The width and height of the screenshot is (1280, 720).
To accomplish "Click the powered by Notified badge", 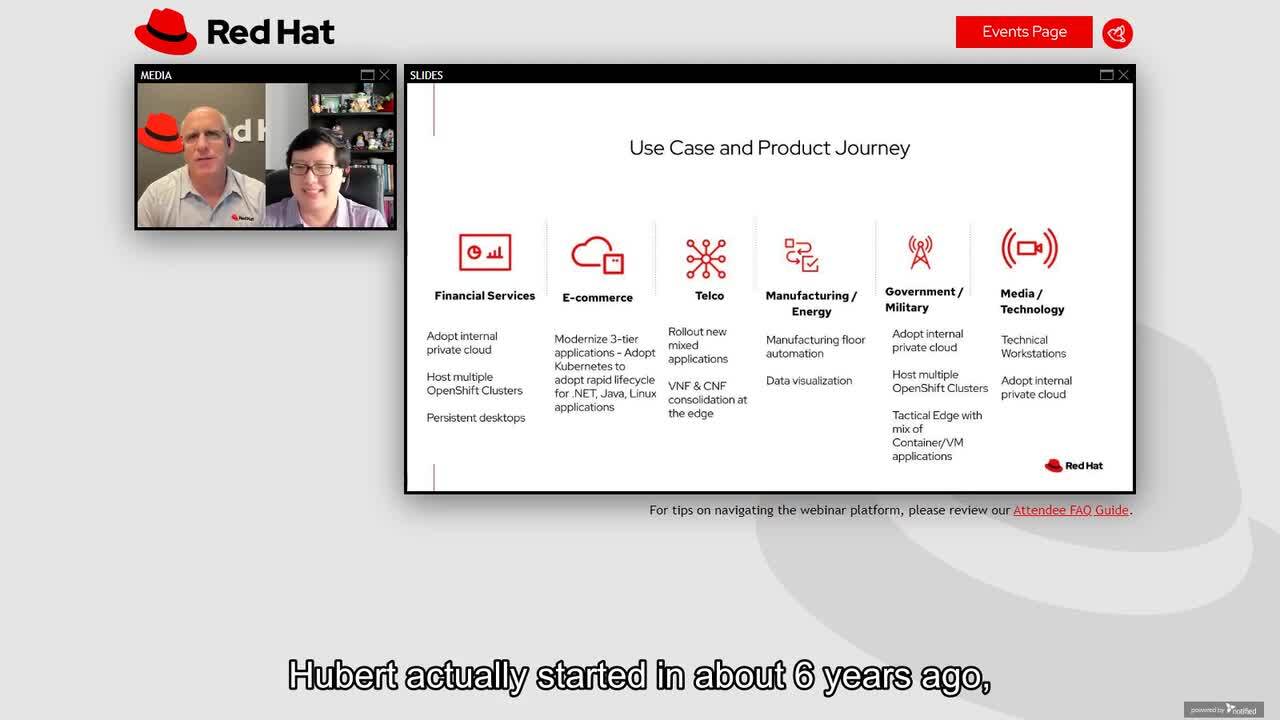I will (x=1224, y=709).
